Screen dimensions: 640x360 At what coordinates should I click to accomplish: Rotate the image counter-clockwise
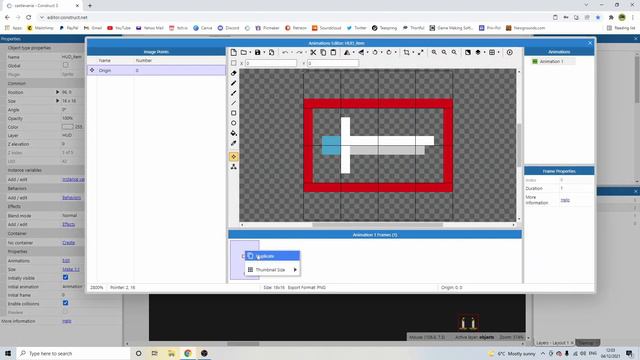coord(375,52)
